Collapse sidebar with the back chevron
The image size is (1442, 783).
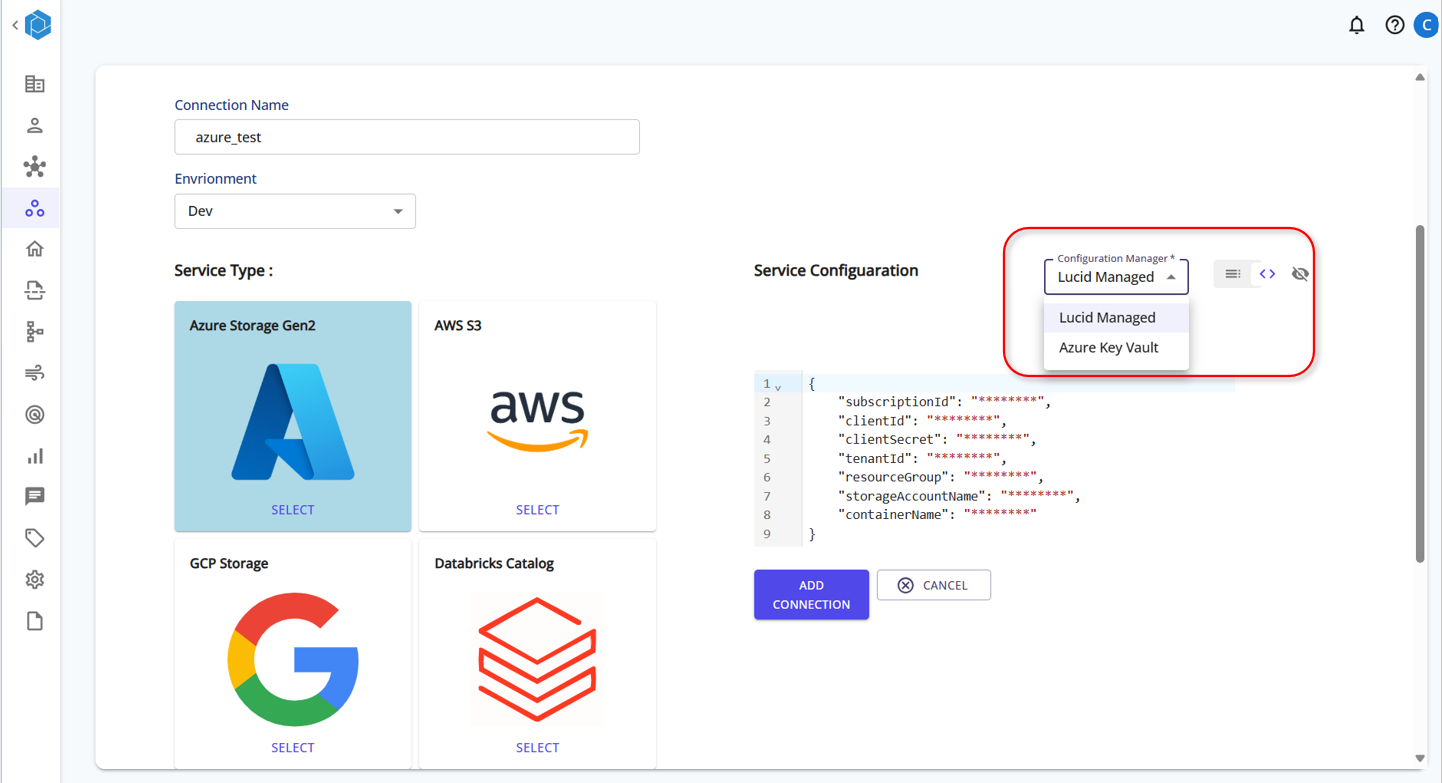click(x=15, y=25)
